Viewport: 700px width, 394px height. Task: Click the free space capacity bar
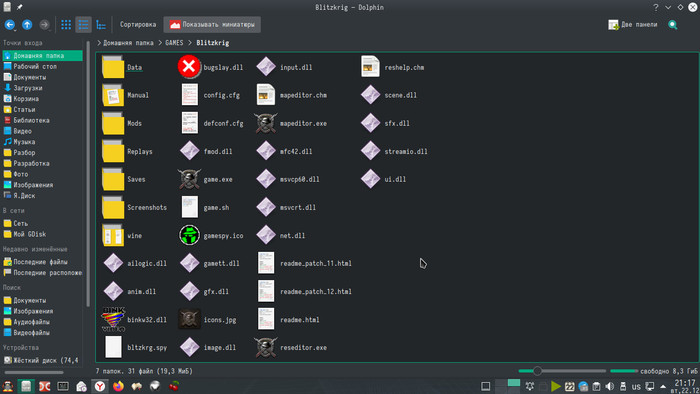624,371
